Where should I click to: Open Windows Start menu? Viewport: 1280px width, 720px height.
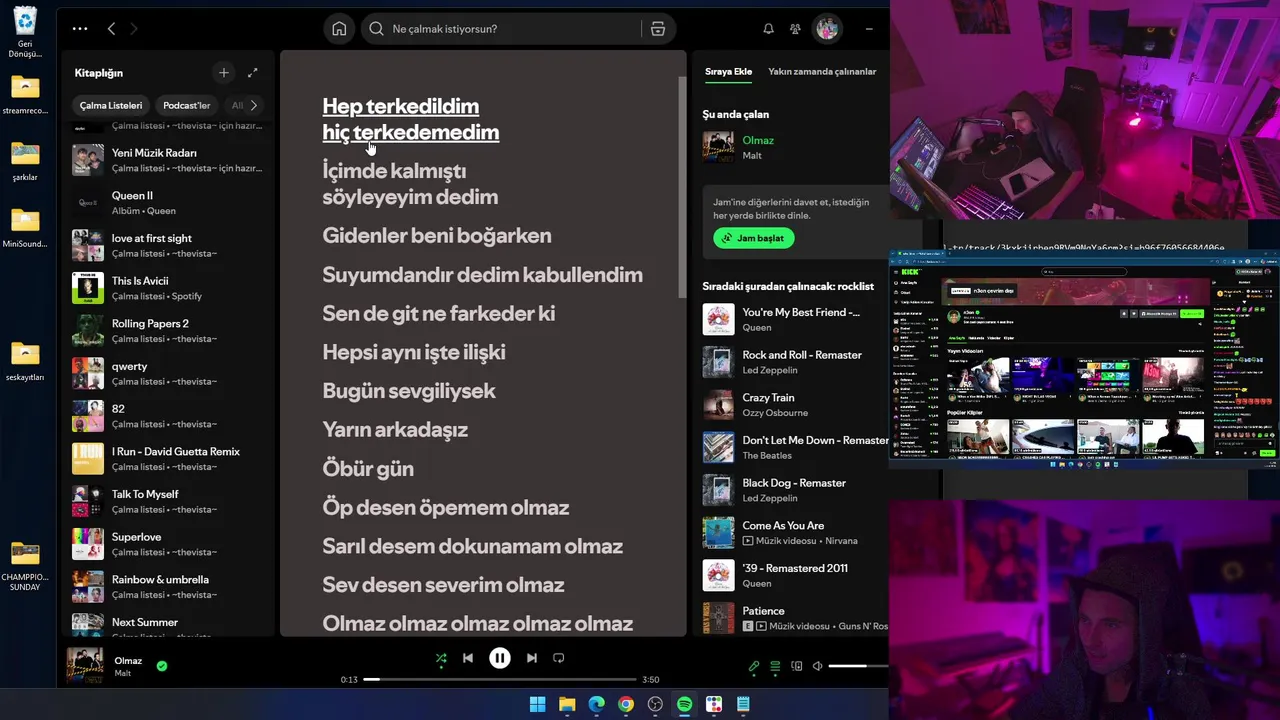click(x=537, y=704)
